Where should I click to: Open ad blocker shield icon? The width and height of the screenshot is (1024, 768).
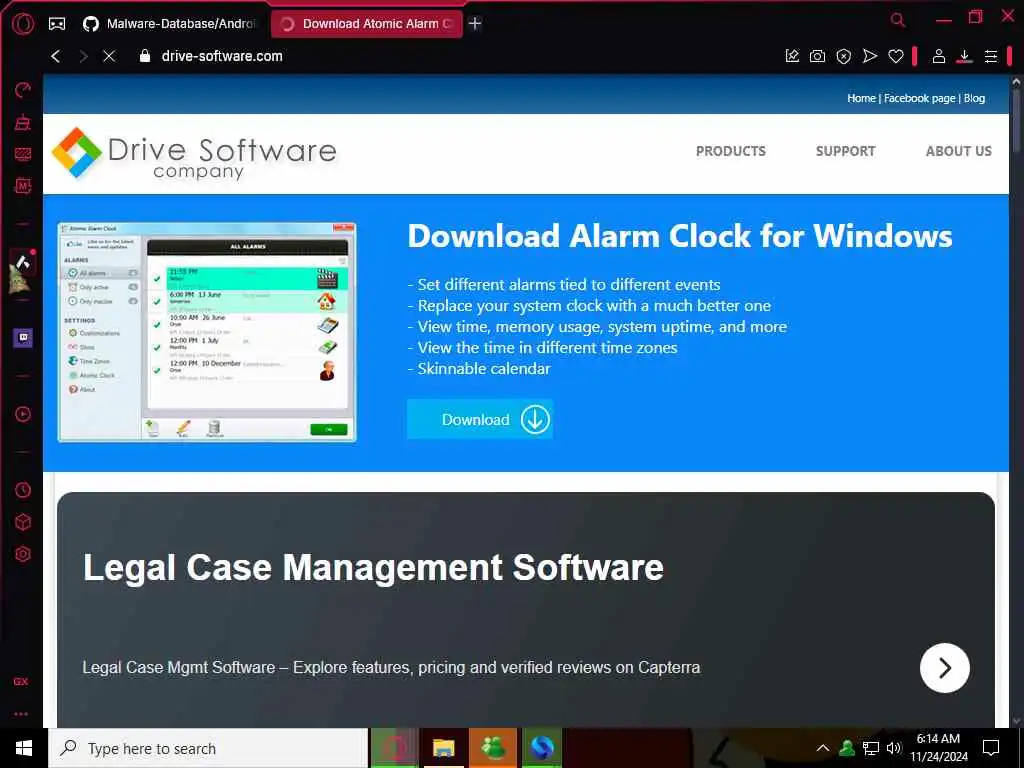click(844, 56)
